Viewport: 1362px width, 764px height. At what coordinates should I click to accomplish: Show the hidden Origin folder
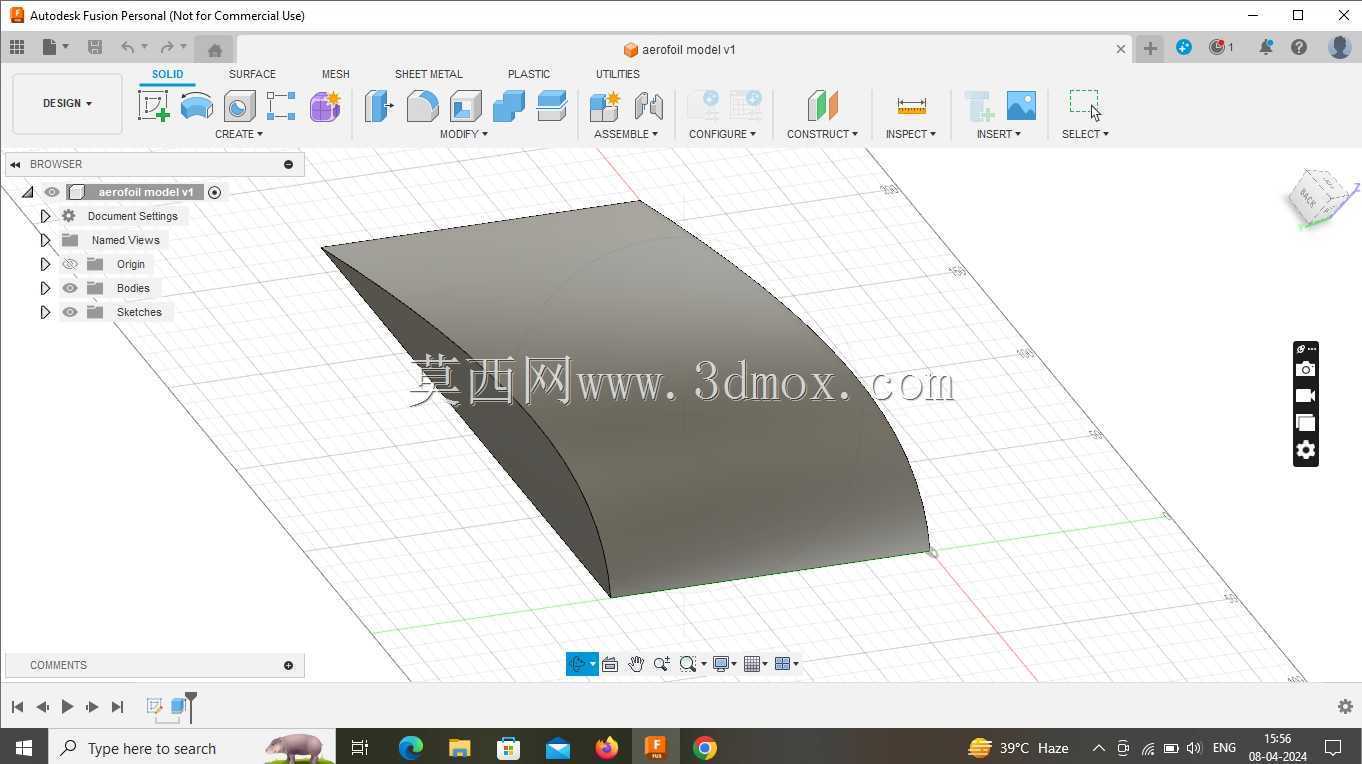click(70, 264)
